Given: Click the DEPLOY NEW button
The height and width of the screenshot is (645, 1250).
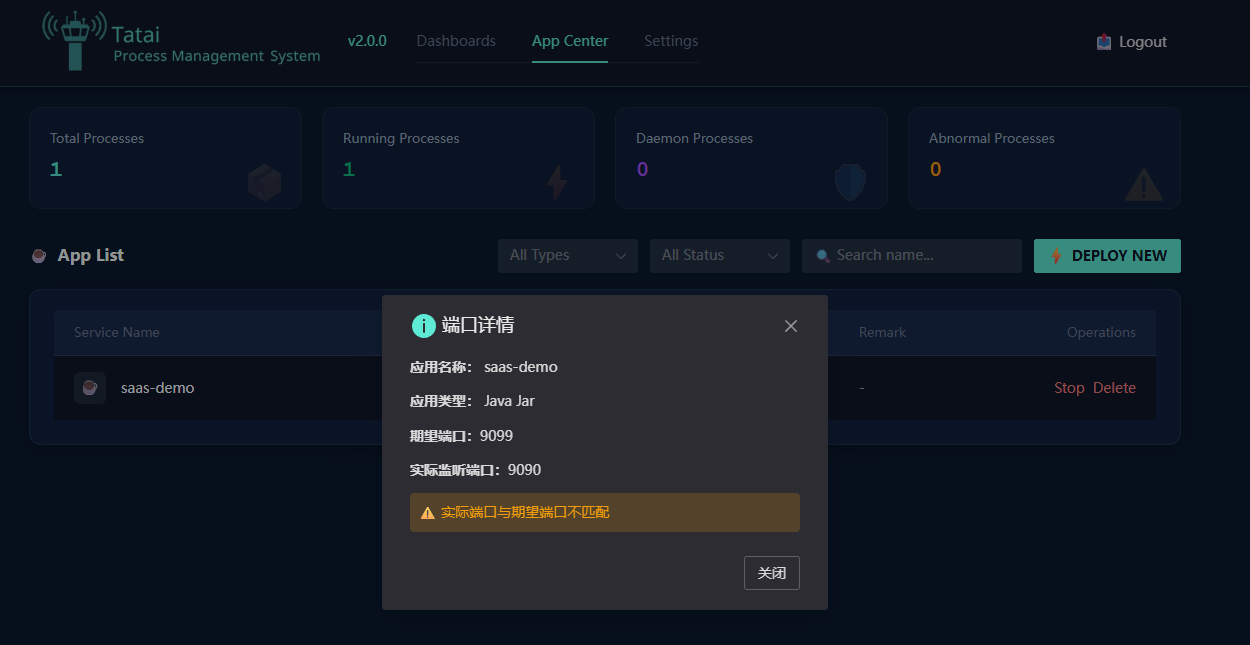Looking at the screenshot, I should pyautogui.click(x=1107, y=255).
